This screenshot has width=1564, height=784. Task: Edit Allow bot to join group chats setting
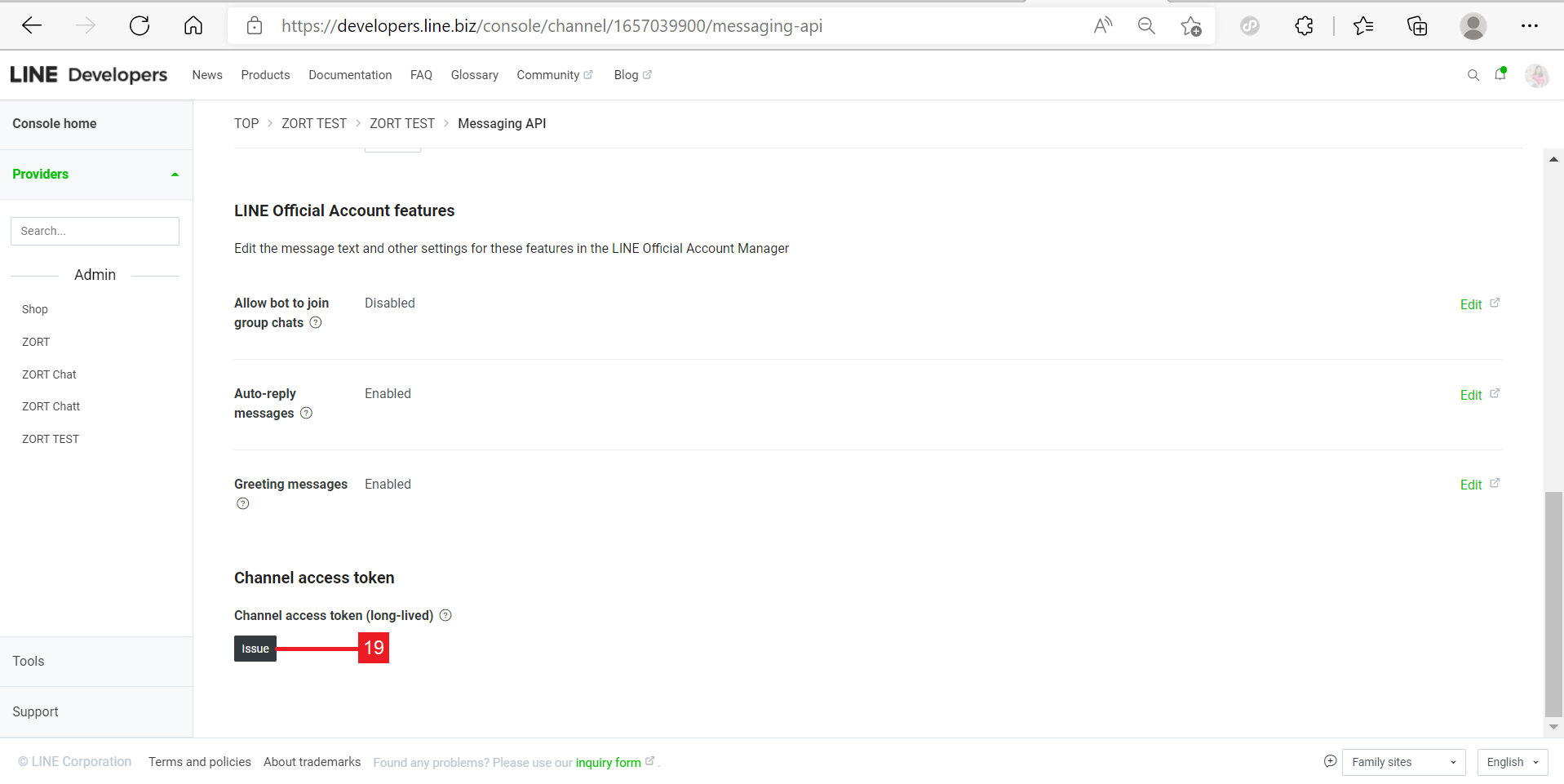(1479, 304)
